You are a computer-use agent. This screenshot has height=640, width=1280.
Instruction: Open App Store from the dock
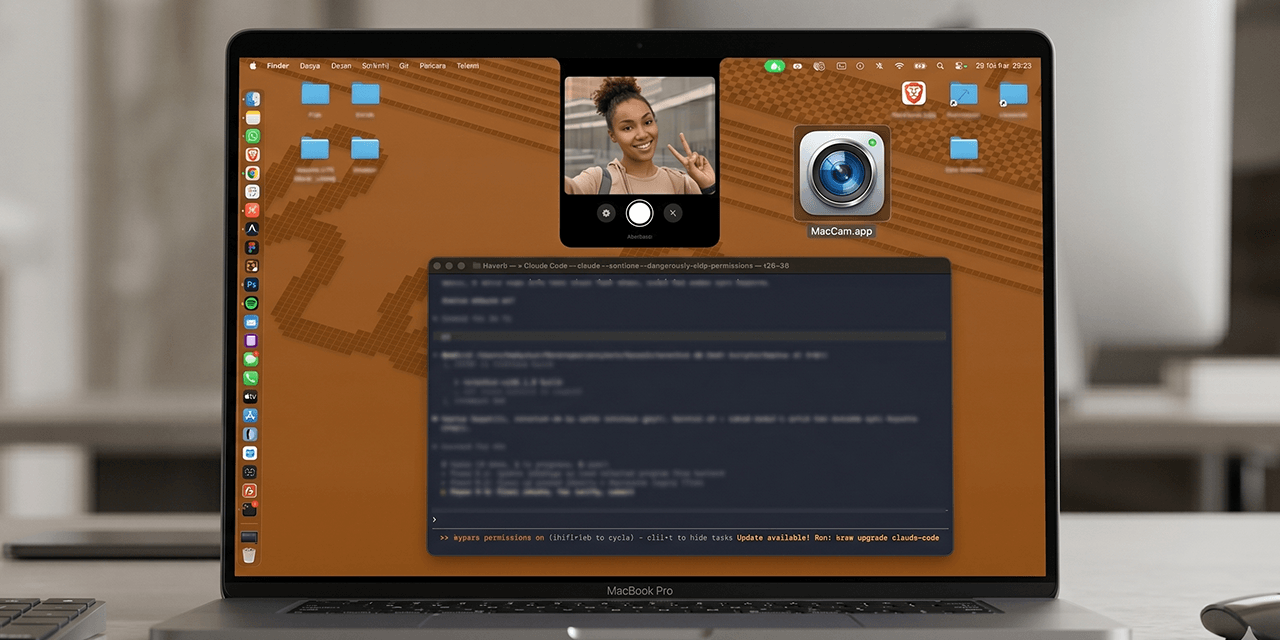[251, 415]
